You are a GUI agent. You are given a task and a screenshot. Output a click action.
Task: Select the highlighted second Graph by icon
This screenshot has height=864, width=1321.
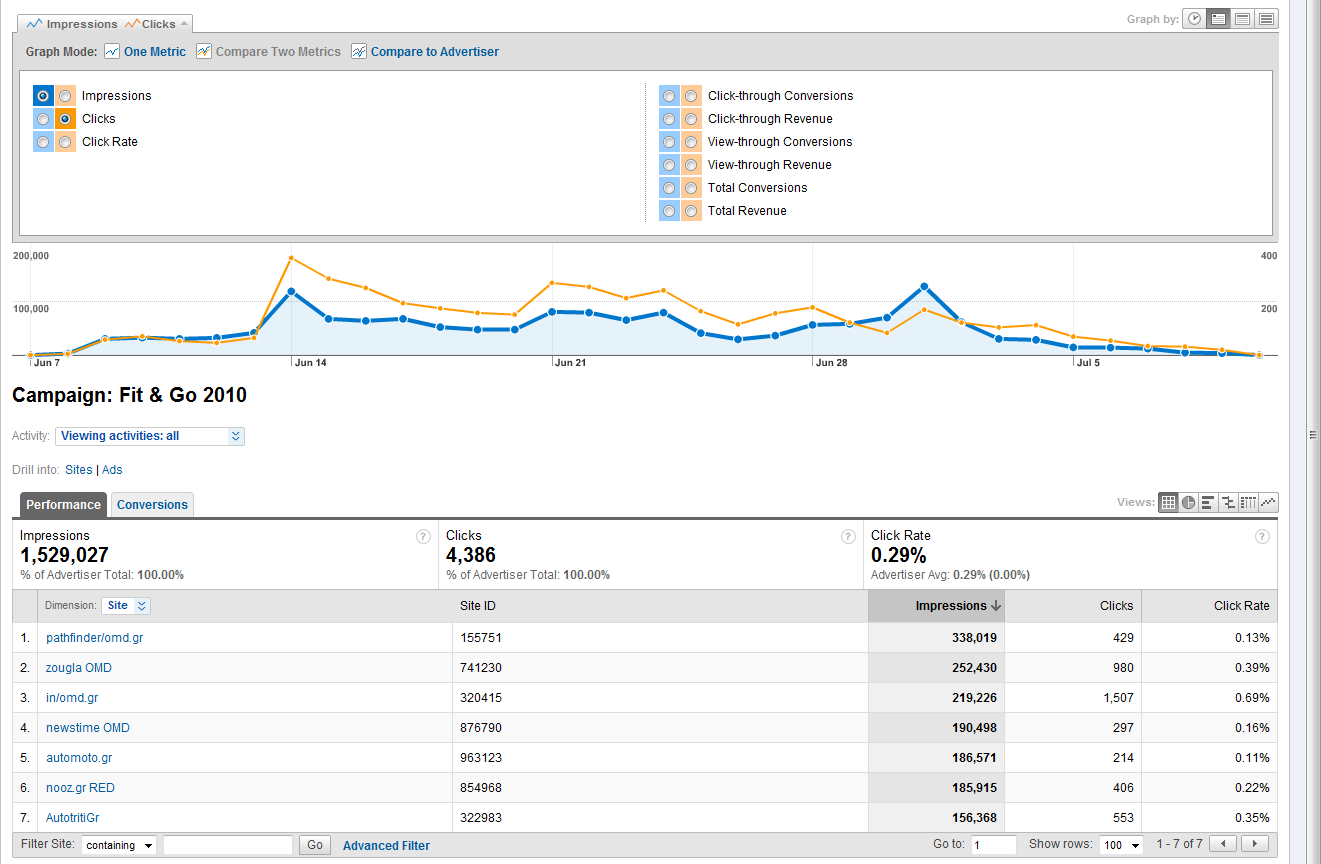coord(1218,19)
